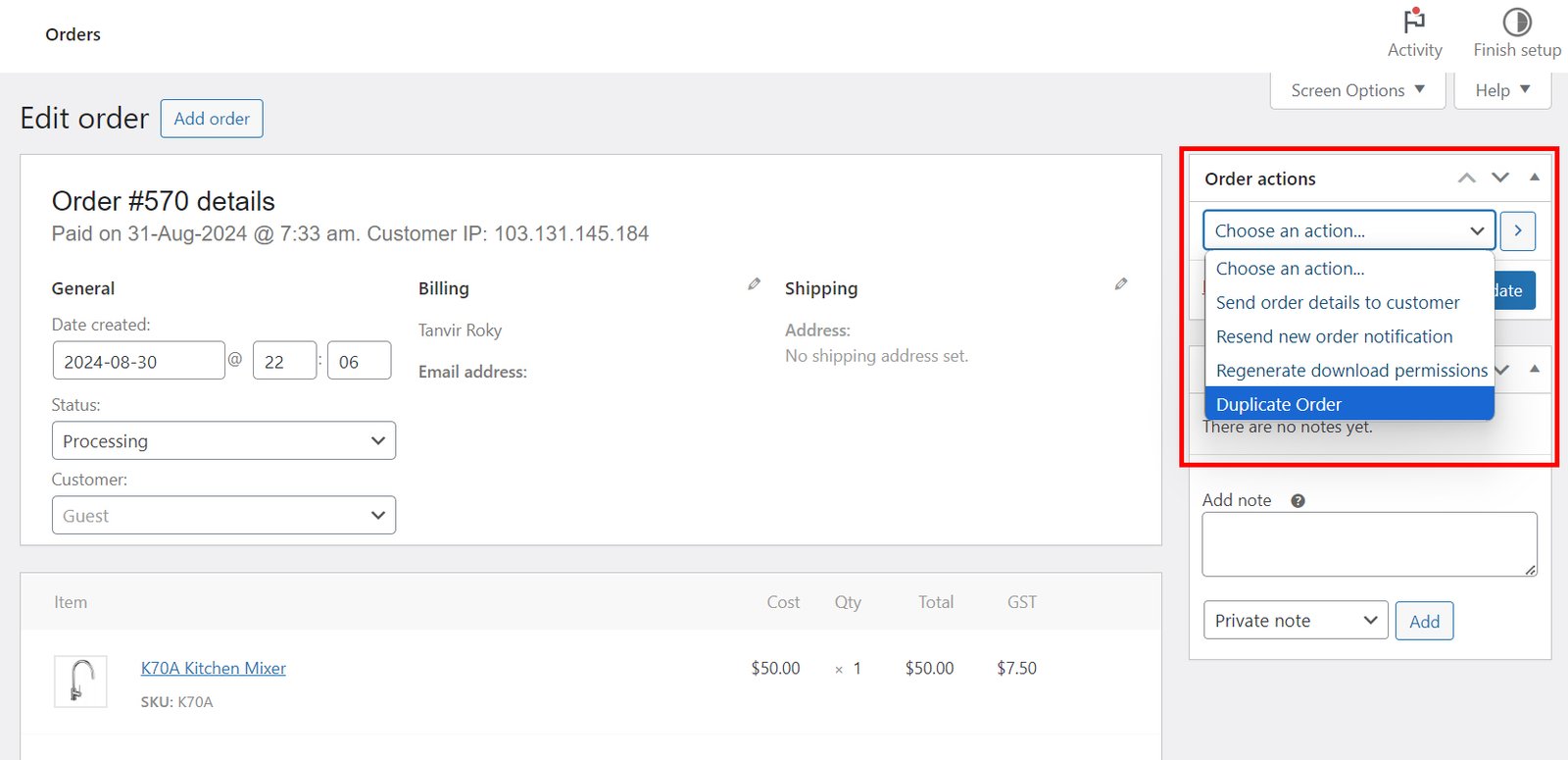Select the 'Choose an action...' list option
The height and width of the screenshot is (760, 1568).
coord(1349,269)
